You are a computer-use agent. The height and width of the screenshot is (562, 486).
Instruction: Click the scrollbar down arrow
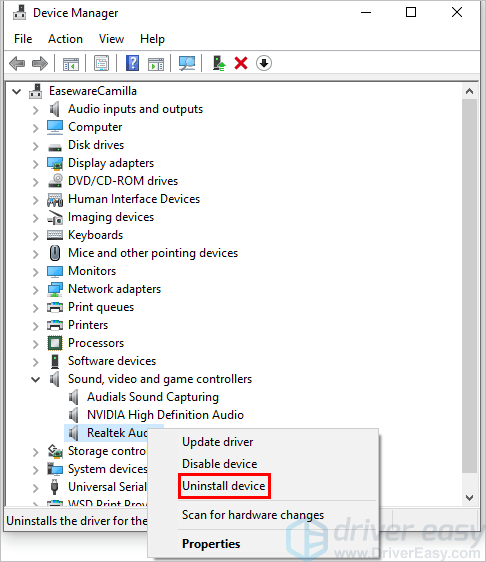point(470,498)
